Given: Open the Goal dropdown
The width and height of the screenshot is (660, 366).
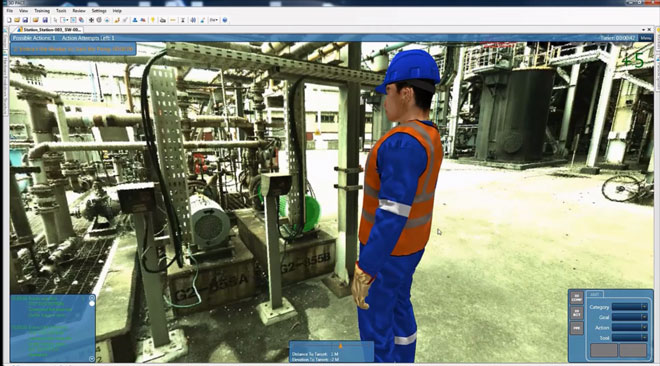Looking at the screenshot, I should [629, 317].
